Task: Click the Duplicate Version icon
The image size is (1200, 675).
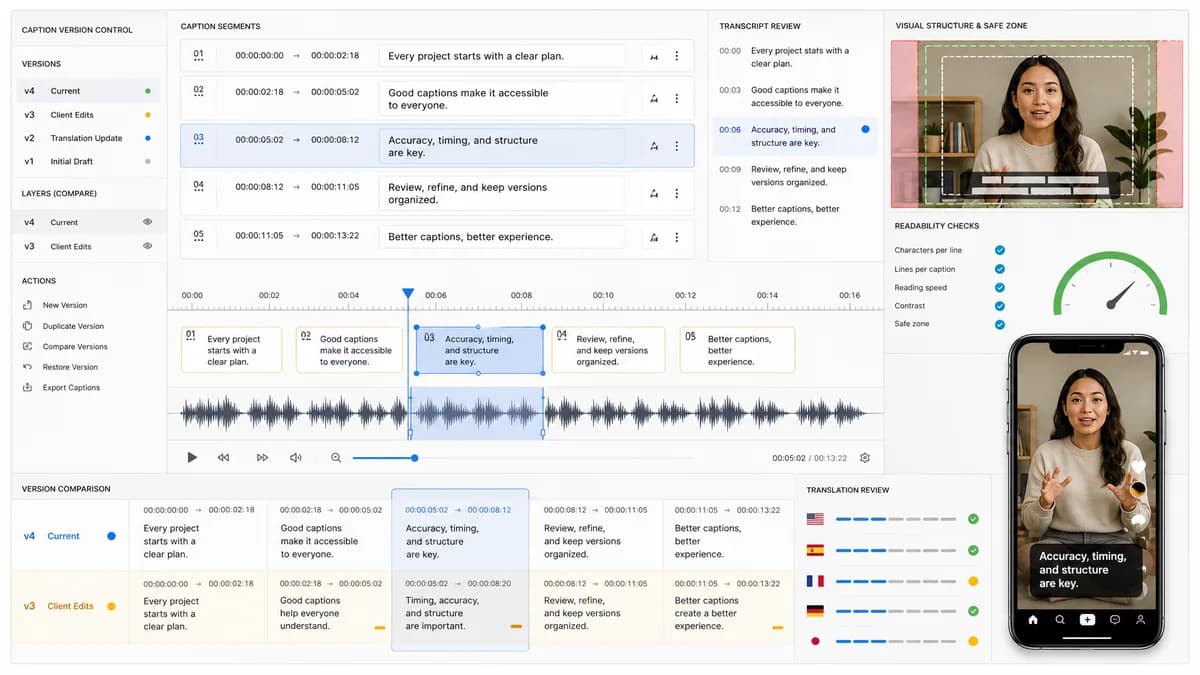Action: coord(27,326)
